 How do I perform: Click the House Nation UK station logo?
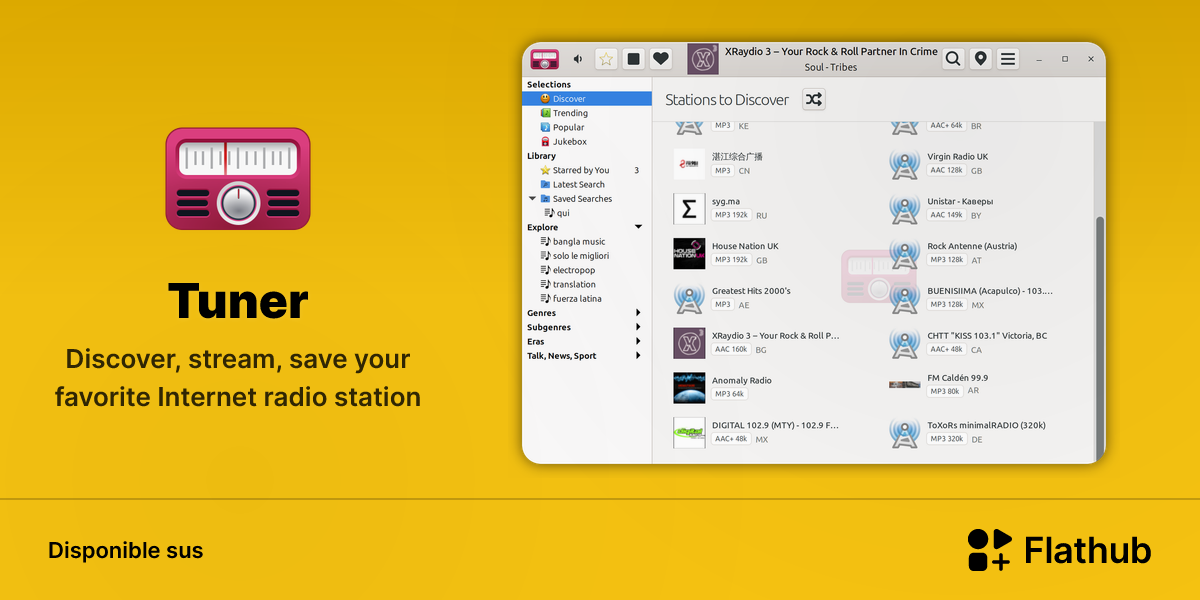point(689,253)
